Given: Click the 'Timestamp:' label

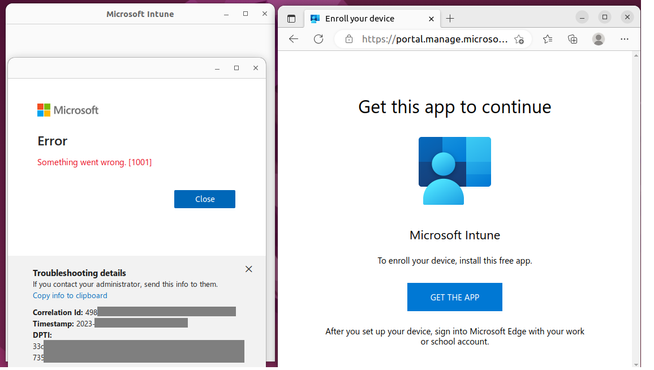Looking at the screenshot, I should (x=53, y=324).
